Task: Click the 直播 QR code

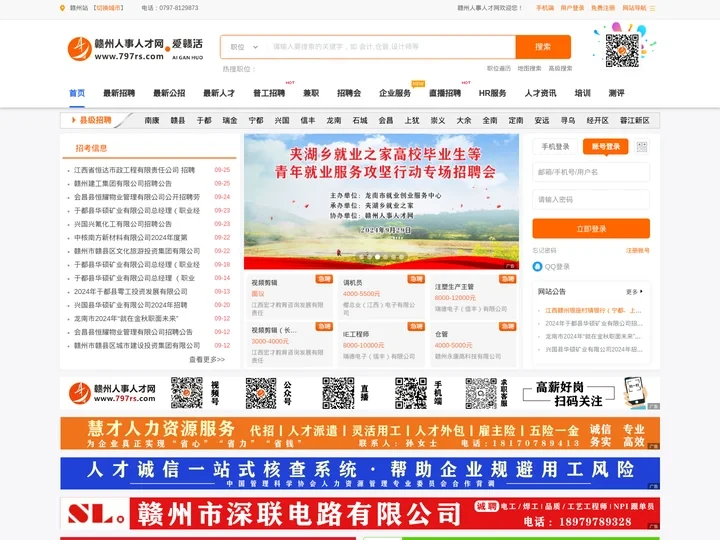Action: (x=338, y=393)
